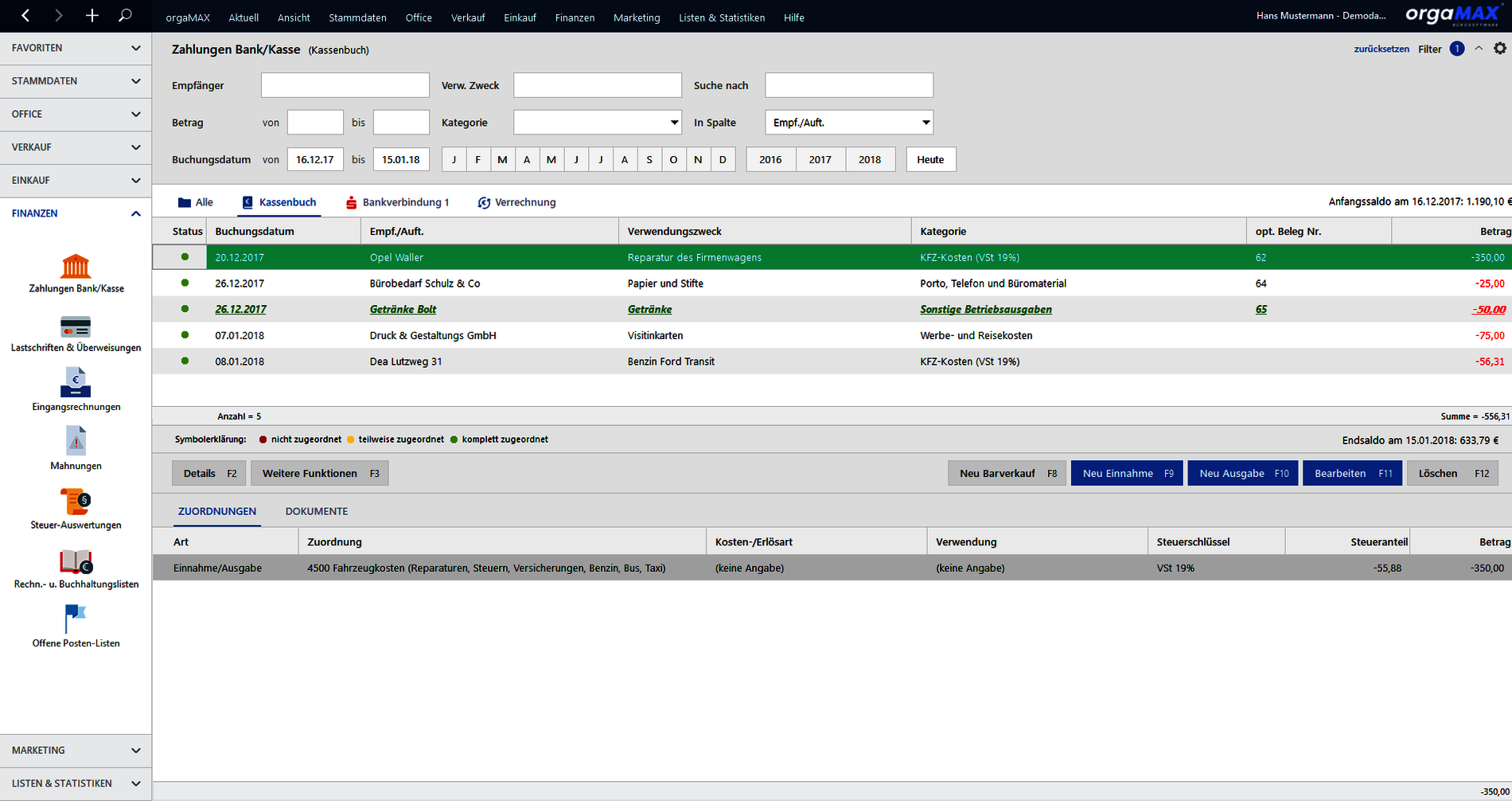Click status dot of Getränke Bolt row
Image resolution: width=1512 pixels, height=801 pixels.
pos(185,309)
